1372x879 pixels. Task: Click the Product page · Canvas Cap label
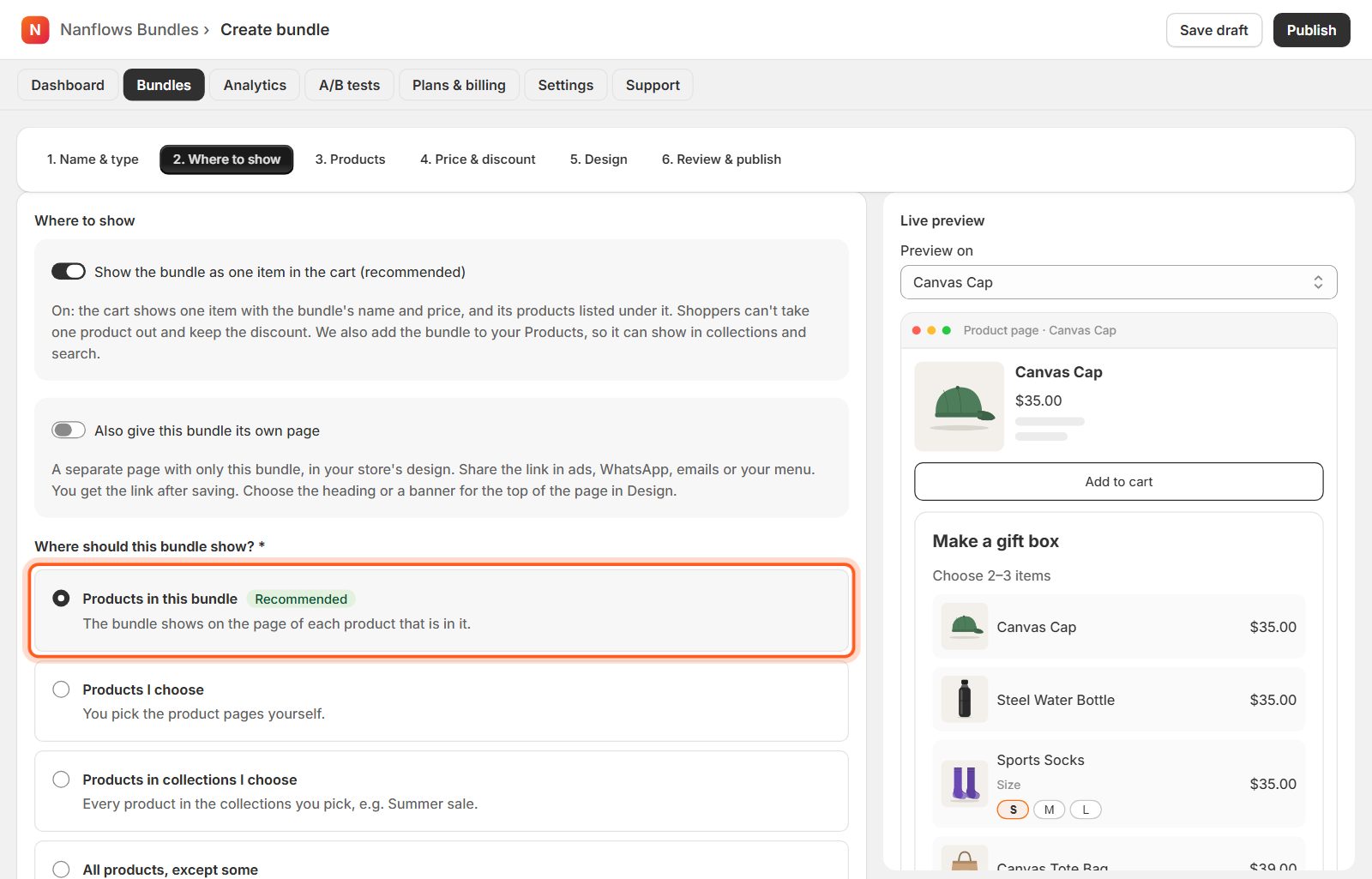[x=1039, y=330]
